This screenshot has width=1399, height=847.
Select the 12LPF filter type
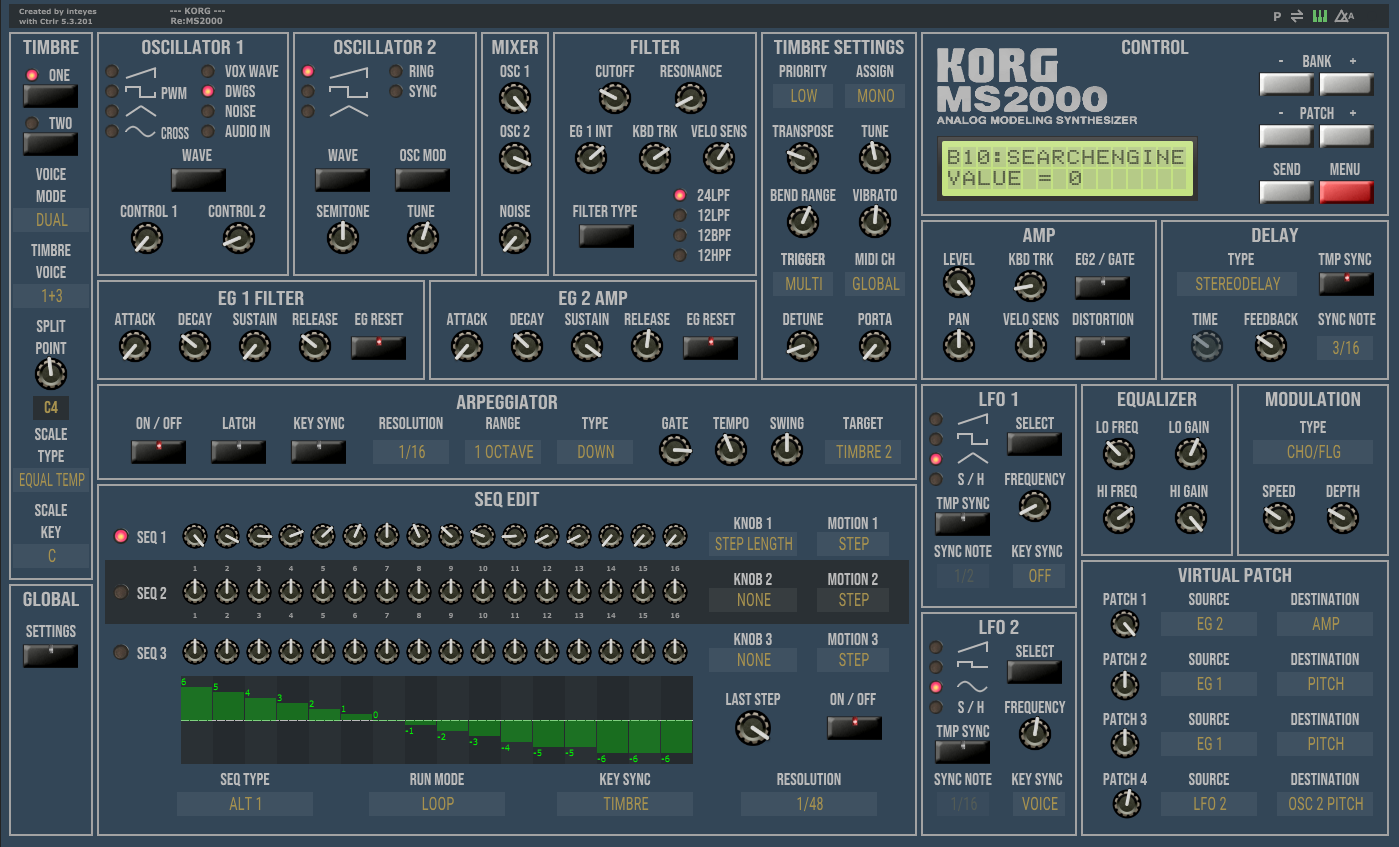point(680,215)
